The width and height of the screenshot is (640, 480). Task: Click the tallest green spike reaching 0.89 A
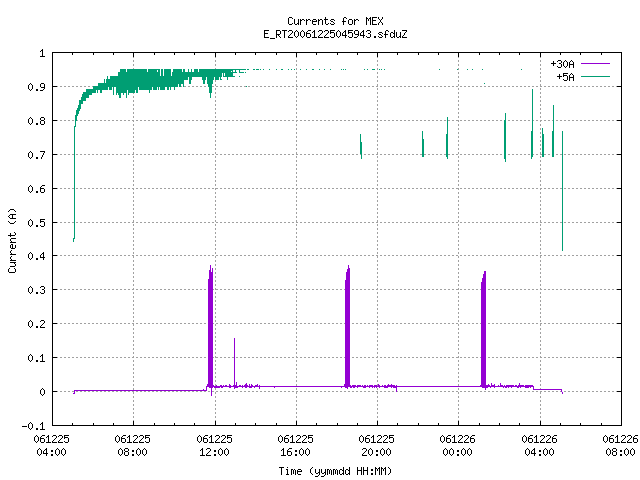[532, 124]
